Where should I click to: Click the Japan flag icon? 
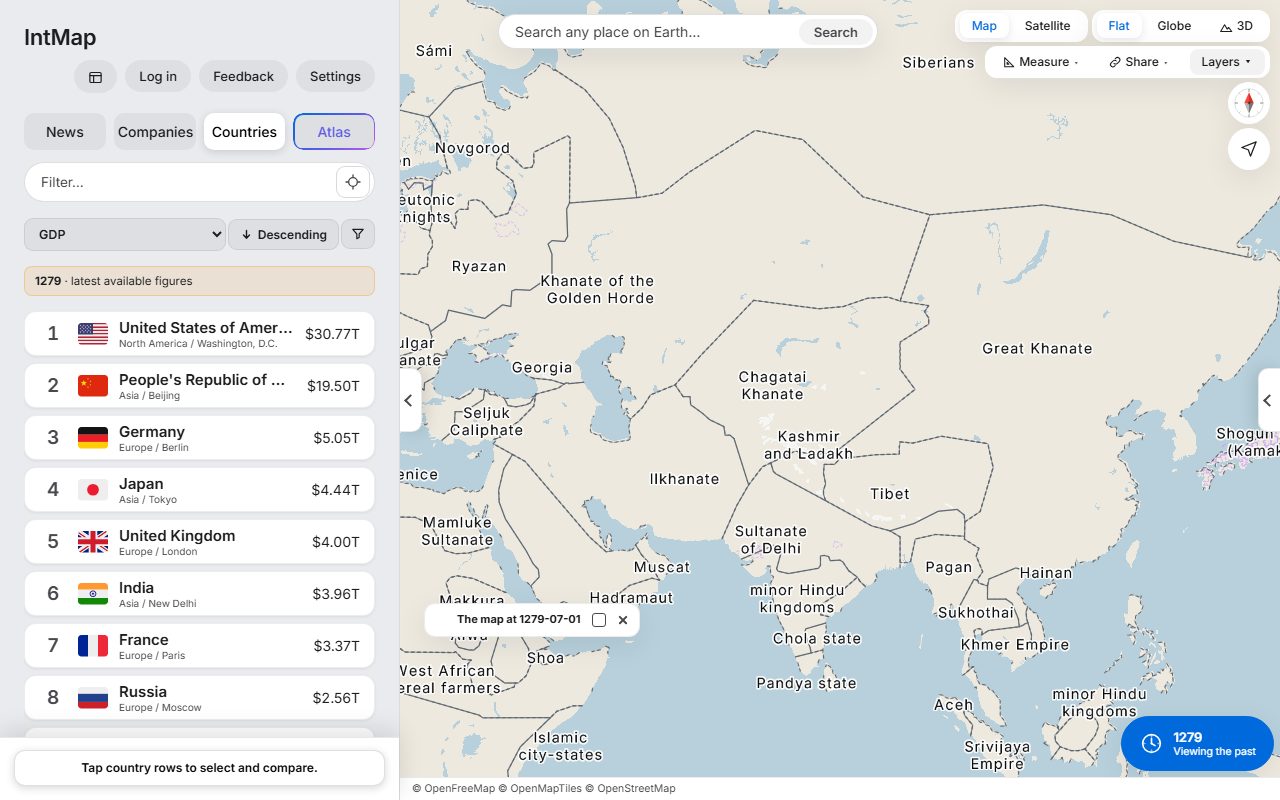point(93,490)
